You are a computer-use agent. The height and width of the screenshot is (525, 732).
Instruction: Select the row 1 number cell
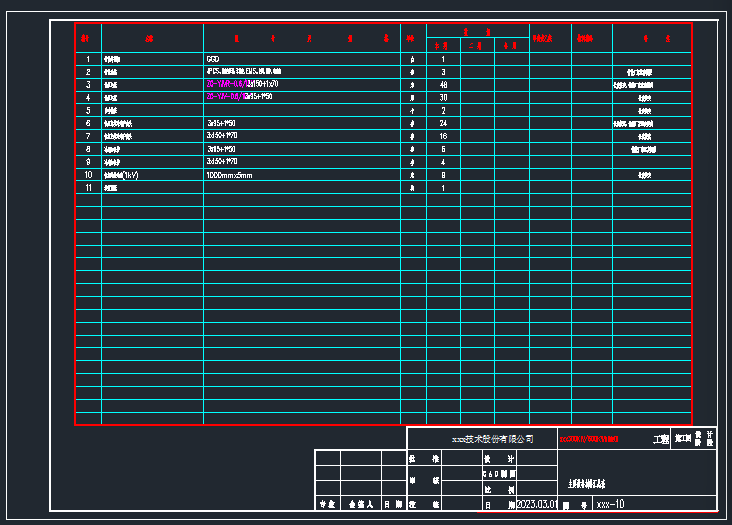(x=88, y=60)
